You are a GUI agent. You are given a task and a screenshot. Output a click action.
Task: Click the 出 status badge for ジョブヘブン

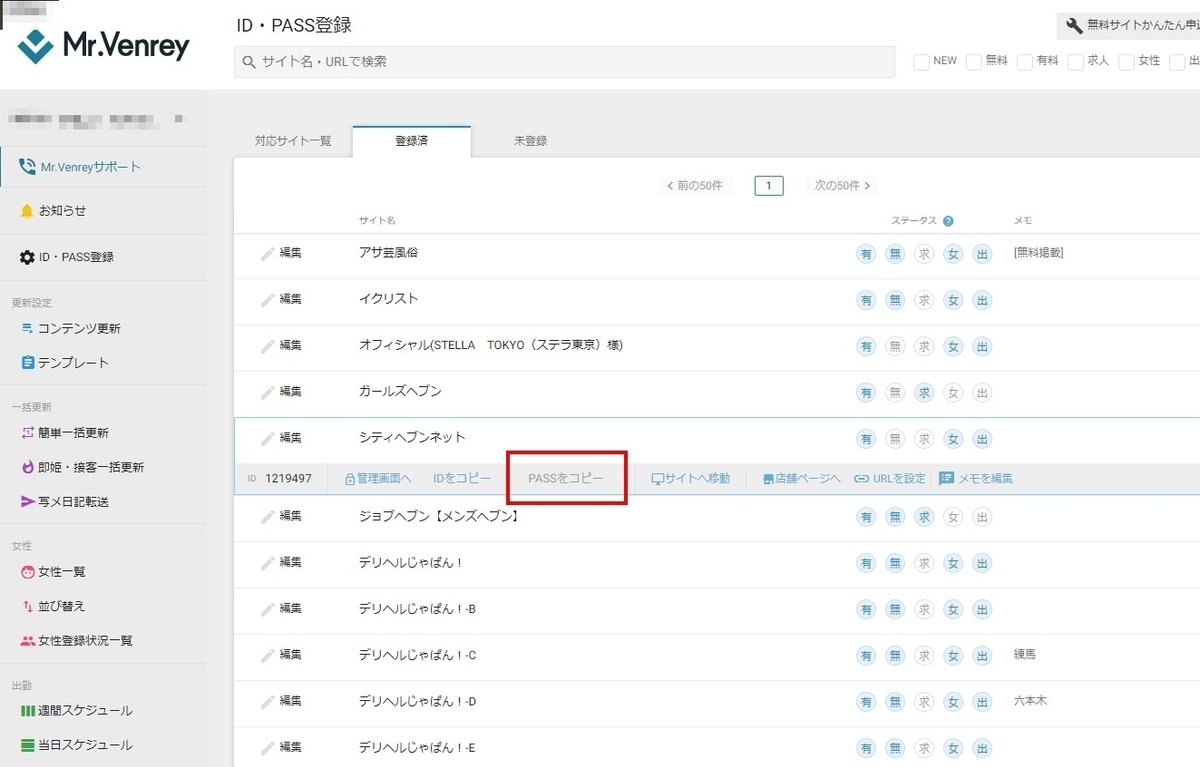(982, 516)
